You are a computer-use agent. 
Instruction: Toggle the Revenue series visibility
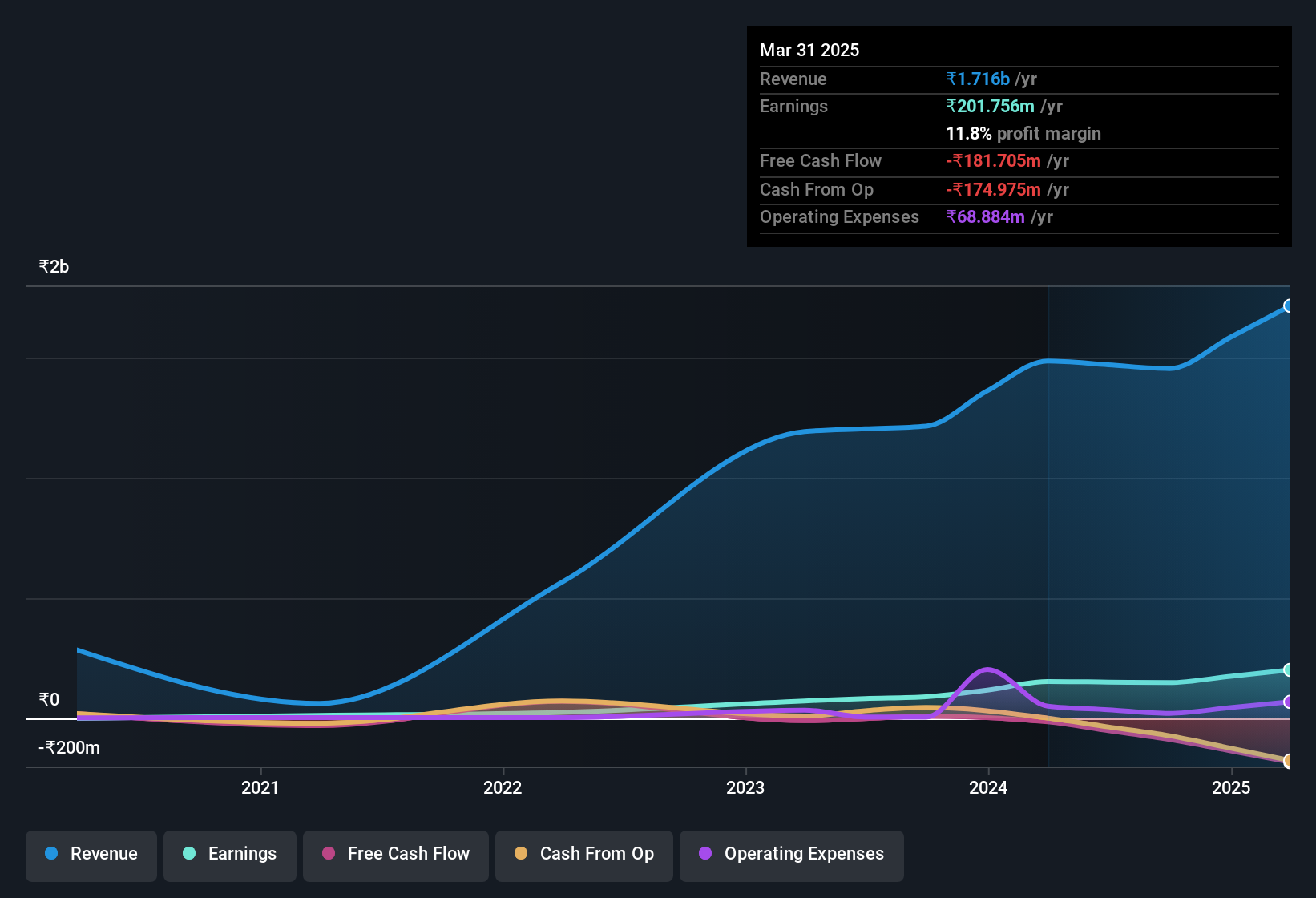pyautogui.click(x=91, y=854)
